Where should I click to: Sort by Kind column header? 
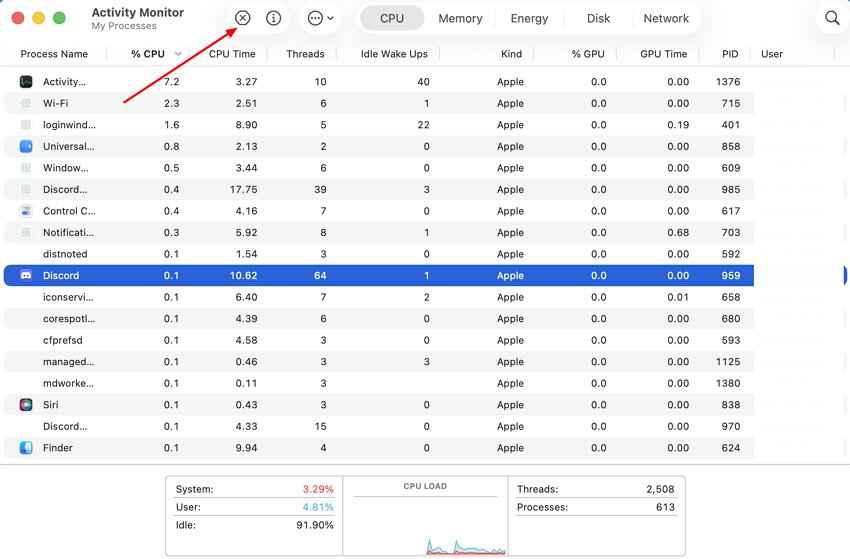pos(511,54)
